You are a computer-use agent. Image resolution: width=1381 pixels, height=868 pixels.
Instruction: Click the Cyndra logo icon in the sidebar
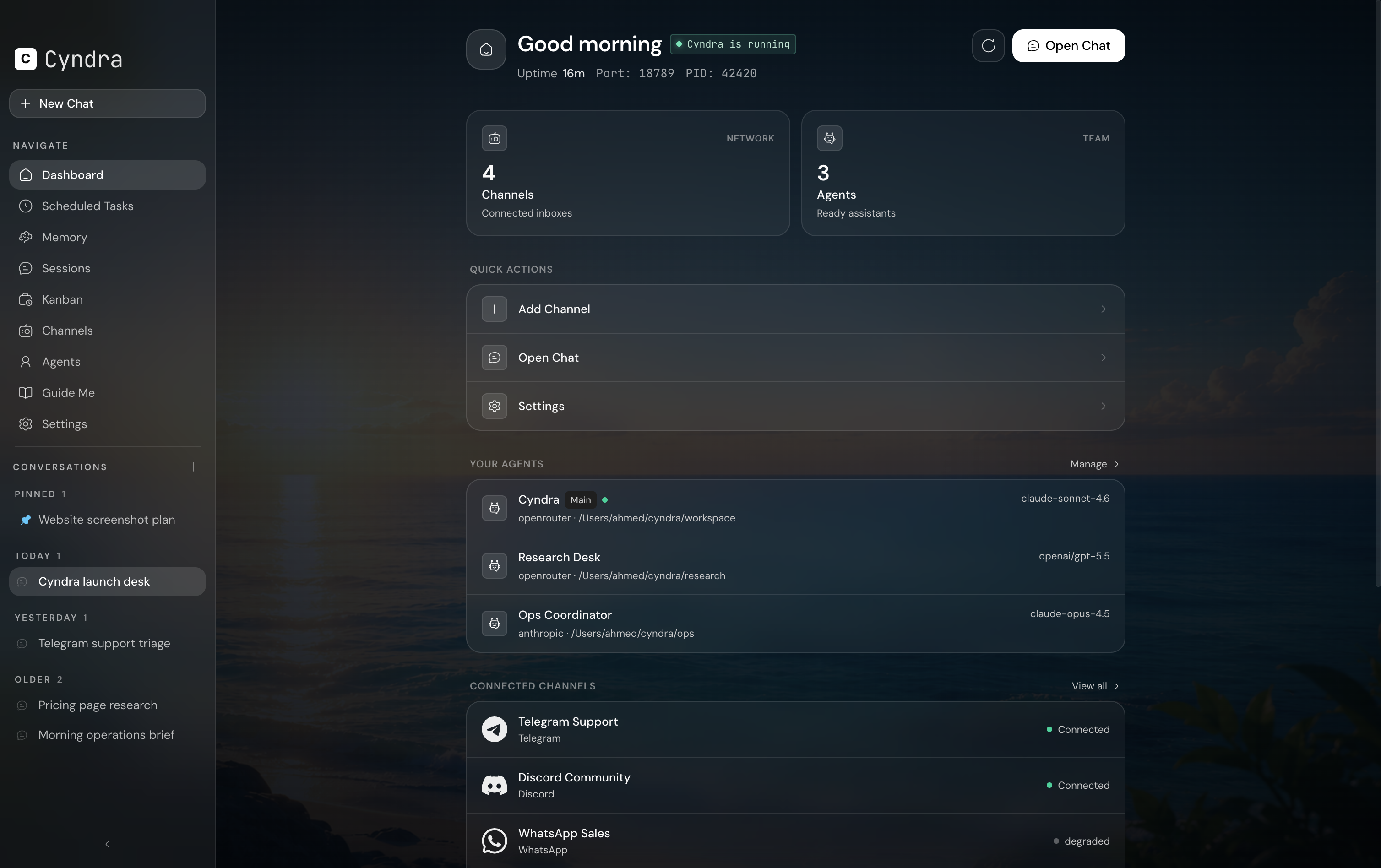[25, 59]
